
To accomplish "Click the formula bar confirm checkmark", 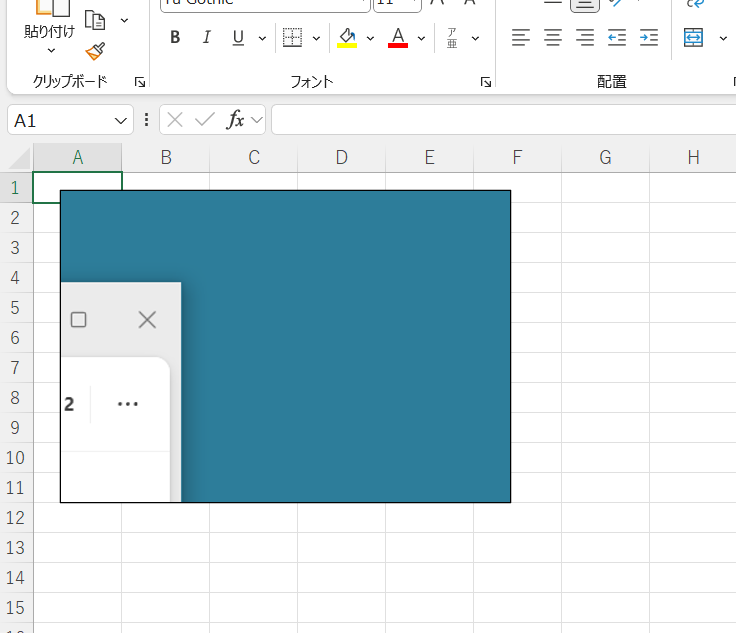I will 205,120.
